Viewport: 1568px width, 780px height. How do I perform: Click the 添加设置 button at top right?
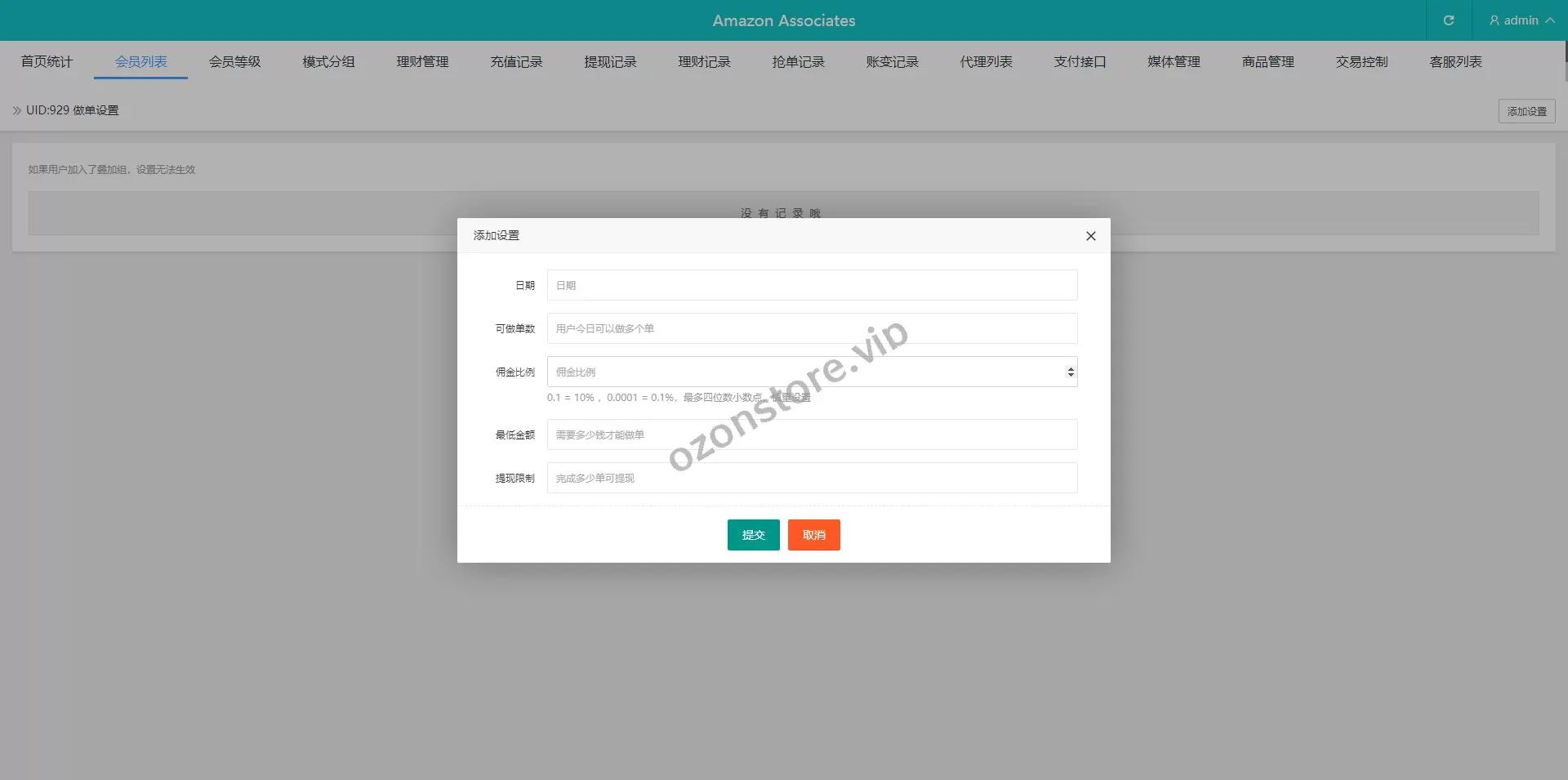pyautogui.click(x=1526, y=111)
